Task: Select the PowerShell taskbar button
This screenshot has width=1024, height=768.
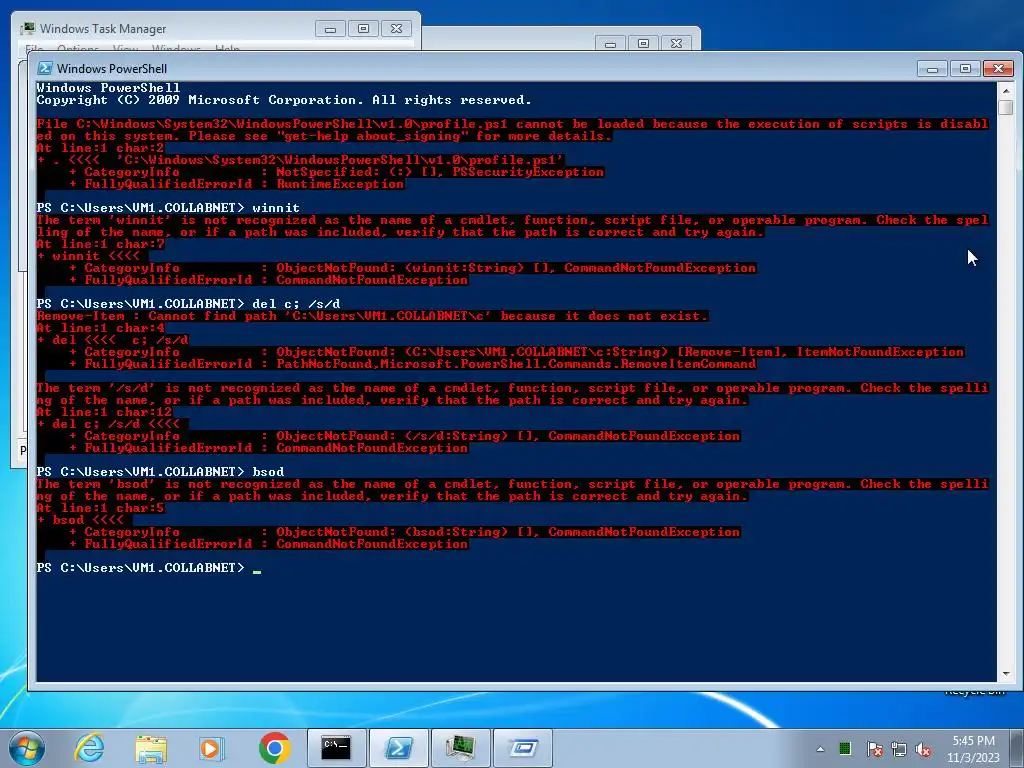Action: [398, 748]
